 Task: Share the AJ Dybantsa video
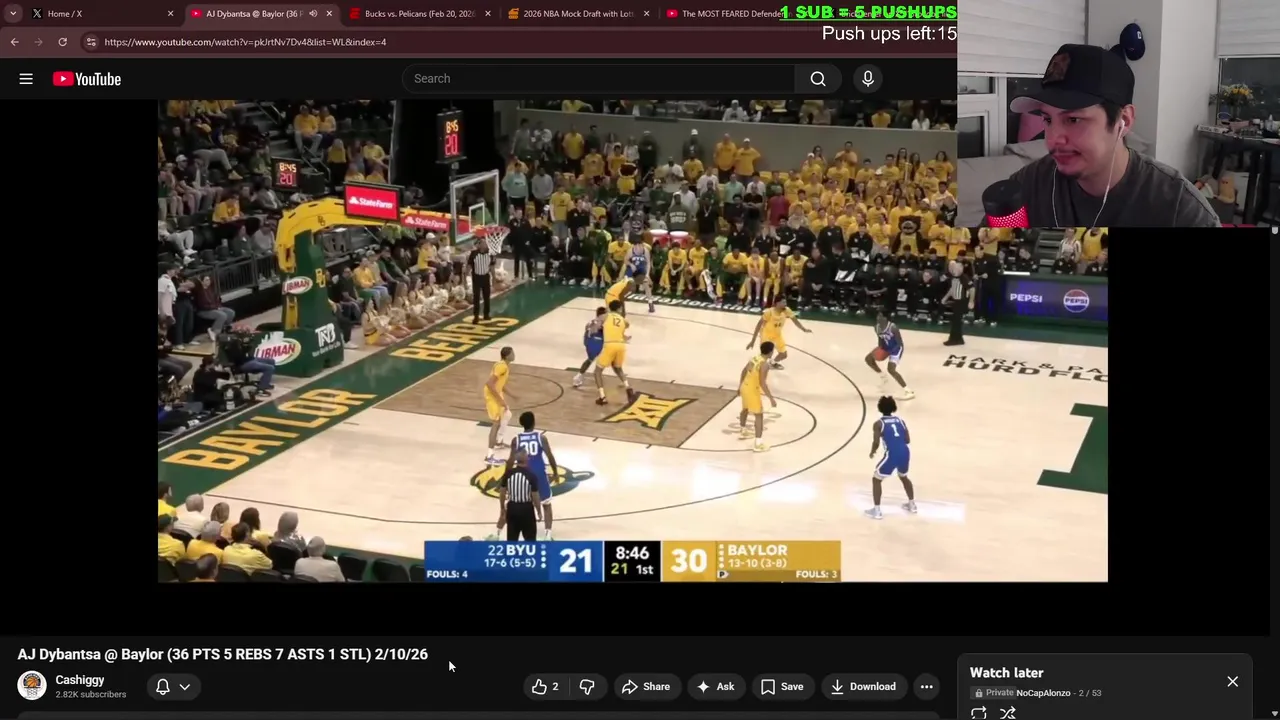[646, 687]
